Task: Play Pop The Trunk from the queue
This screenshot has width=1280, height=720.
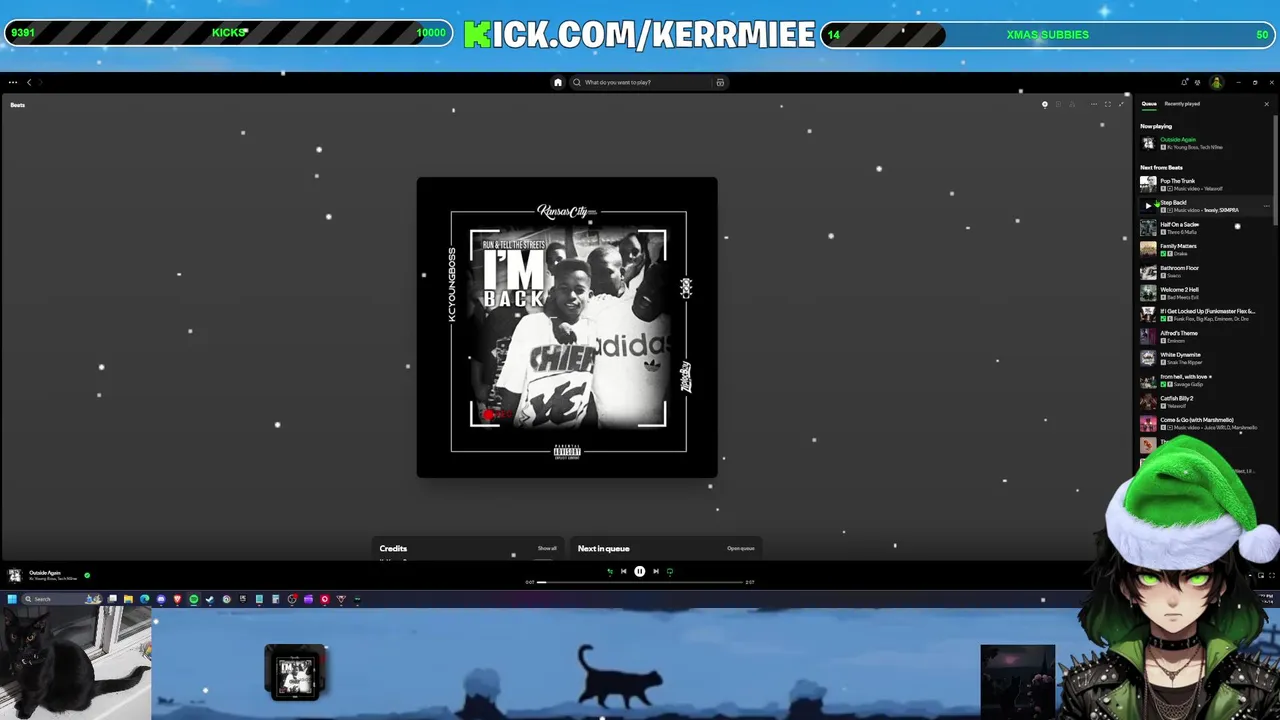Action: coord(1206,184)
